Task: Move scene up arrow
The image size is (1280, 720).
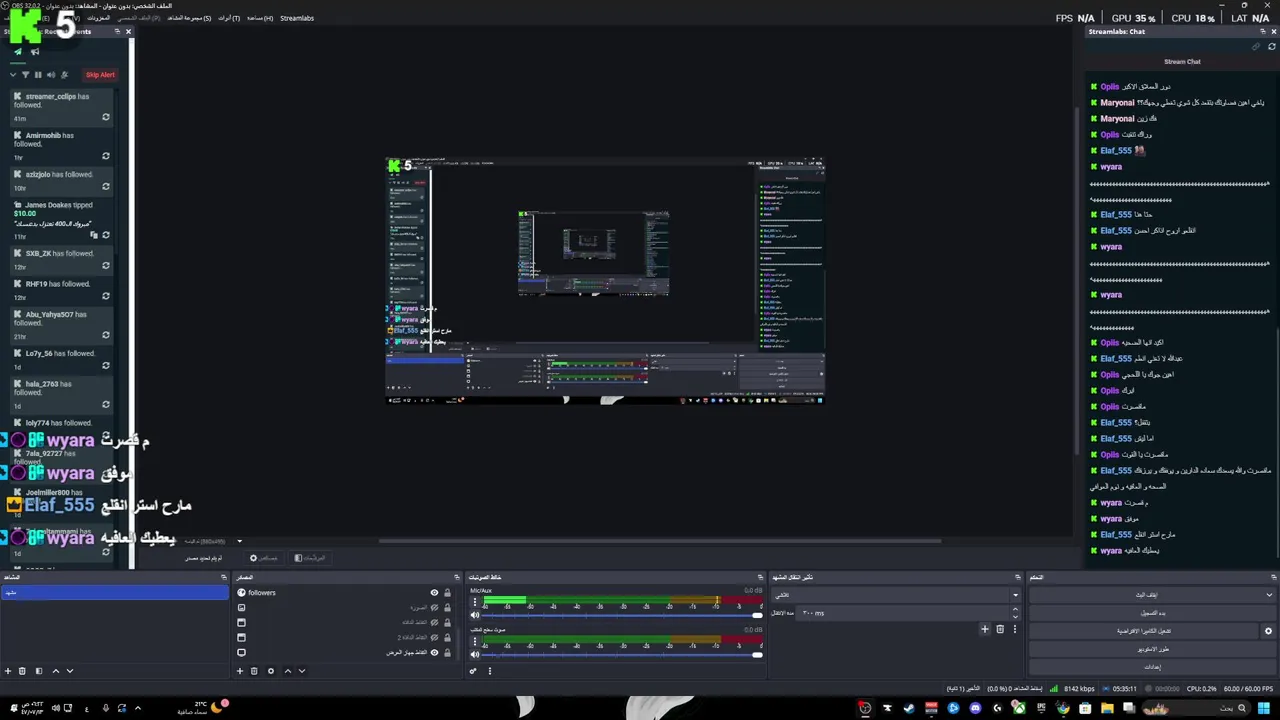Action: tap(55, 671)
